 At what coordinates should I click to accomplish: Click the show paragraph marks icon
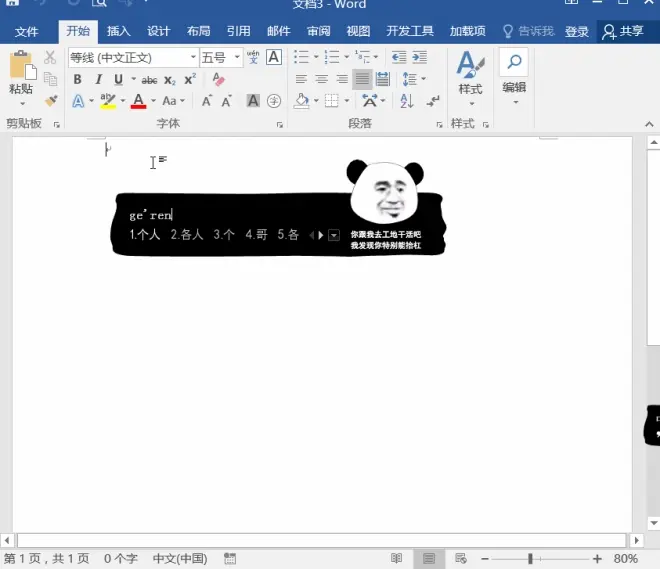pyautogui.click(x=433, y=101)
